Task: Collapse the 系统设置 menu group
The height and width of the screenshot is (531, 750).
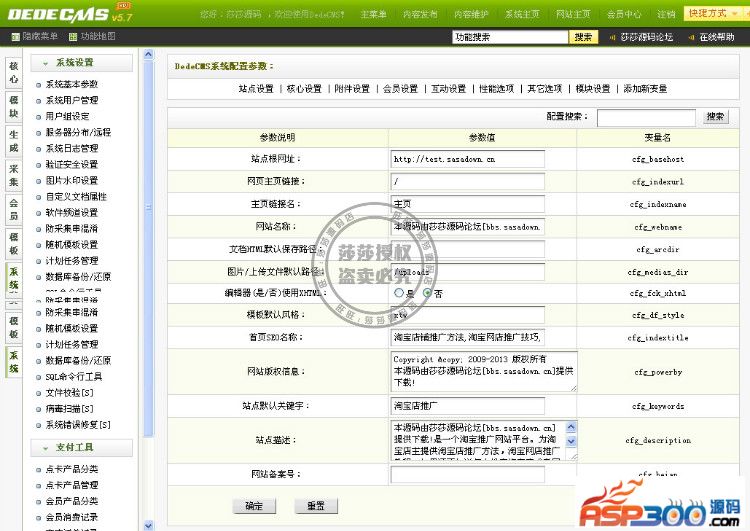Action: point(81,63)
